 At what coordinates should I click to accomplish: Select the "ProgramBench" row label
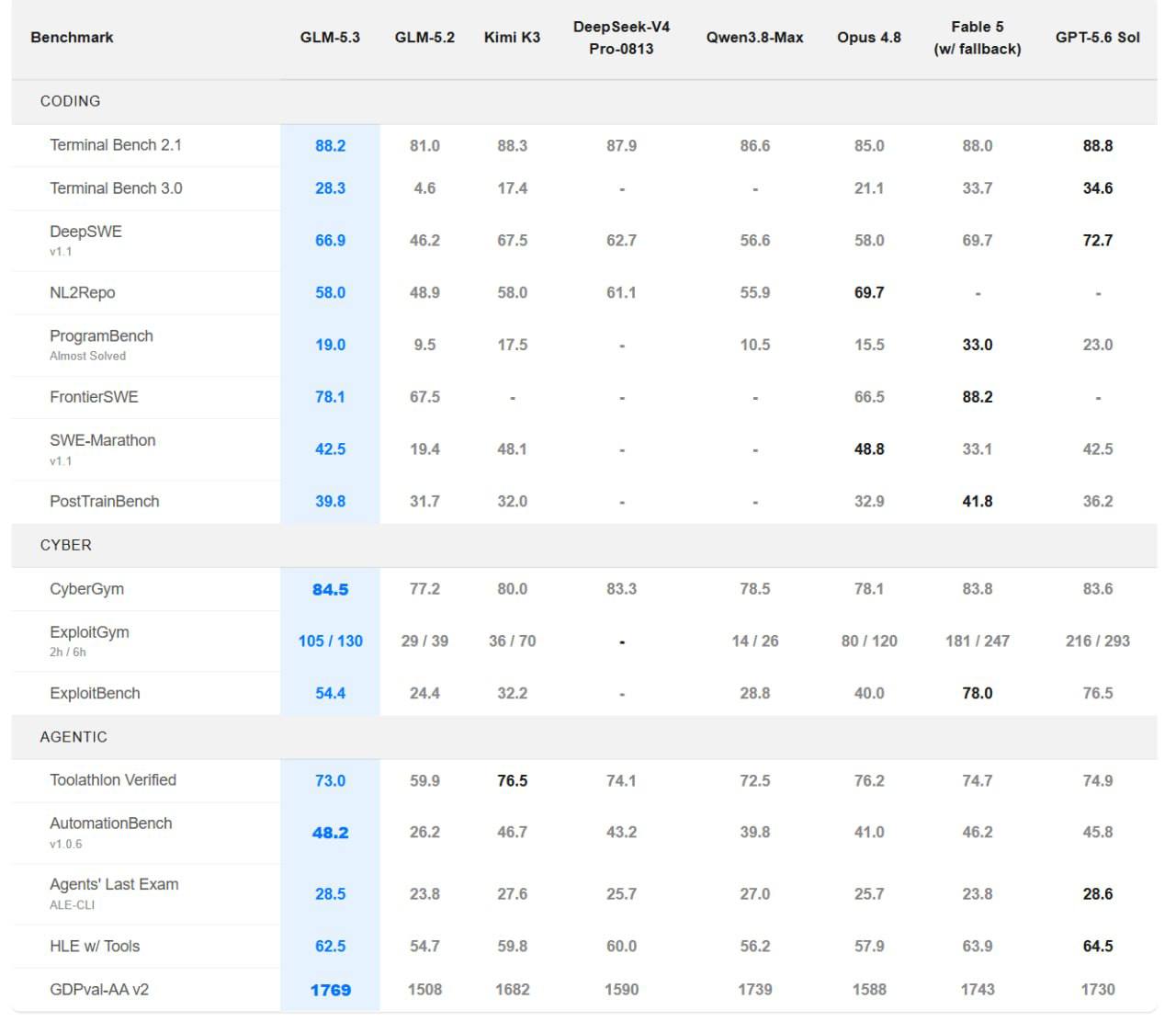coord(101,336)
